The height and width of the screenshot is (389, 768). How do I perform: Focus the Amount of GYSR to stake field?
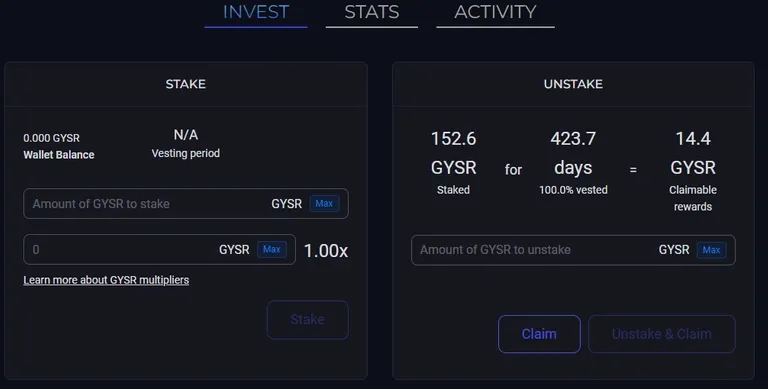pyautogui.click(x=147, y=204)
